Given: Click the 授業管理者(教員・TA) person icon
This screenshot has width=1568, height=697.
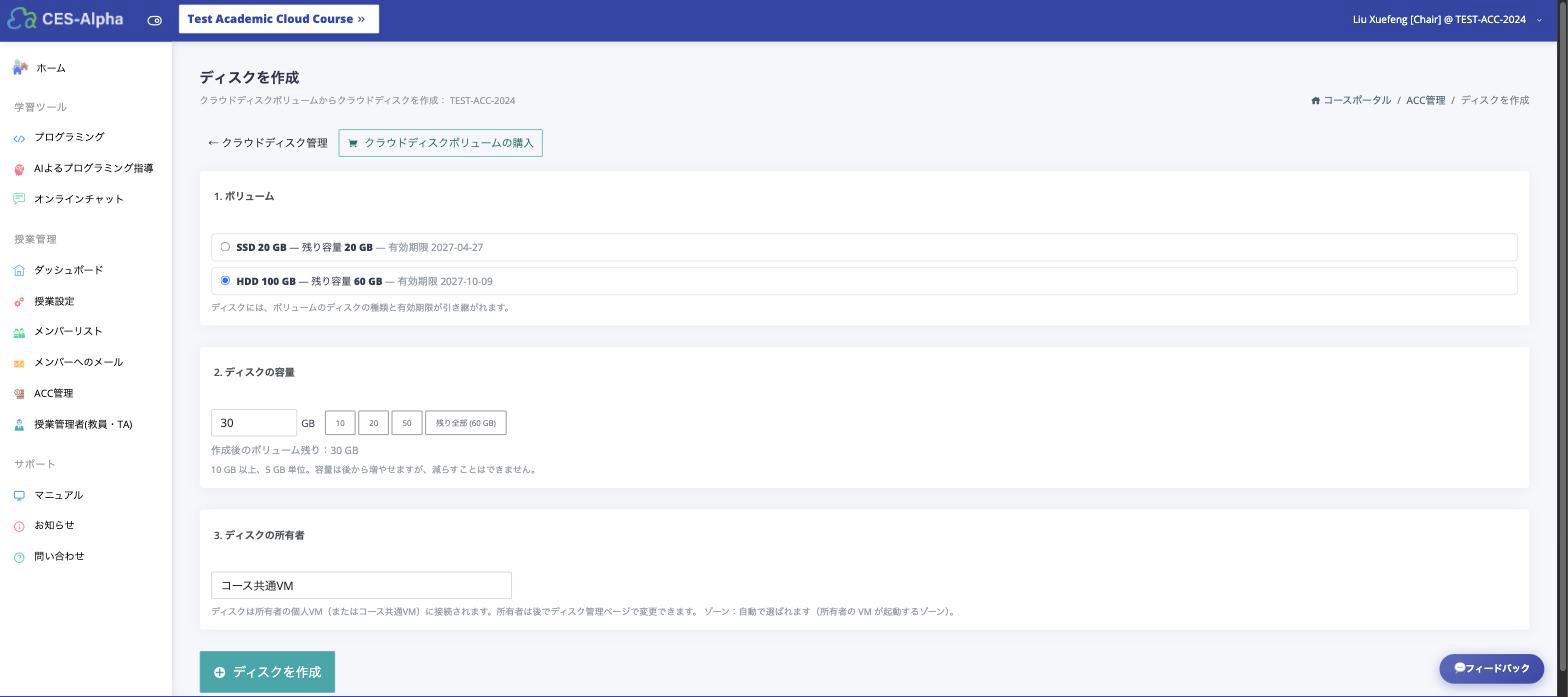Looking at the screenshot, I should [x=19, y=425].
